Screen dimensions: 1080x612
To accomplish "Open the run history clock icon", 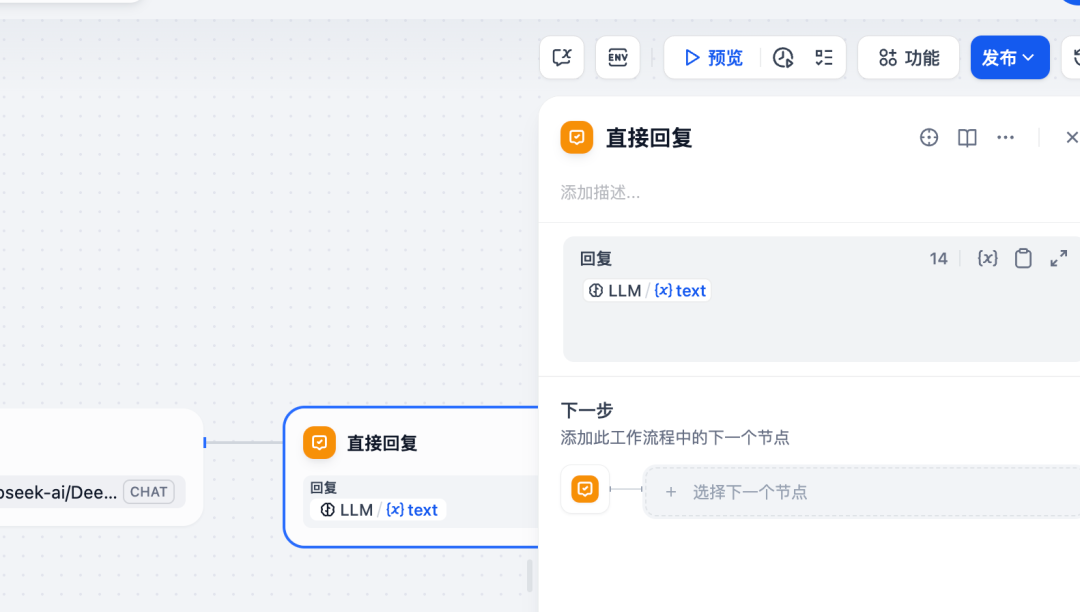I will coord(783,57).
